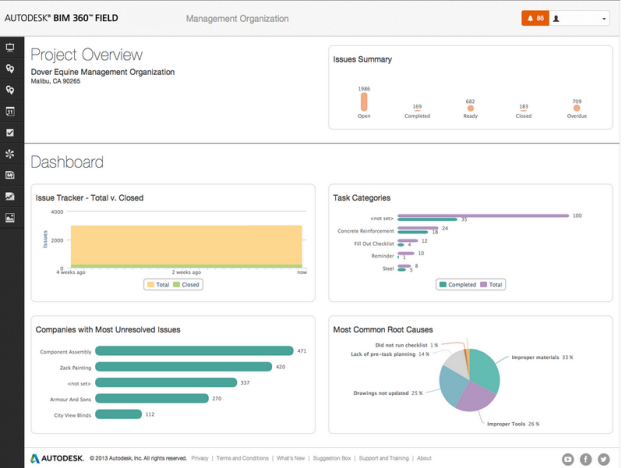626x468 pixels.
Task: Open the Suggestion Box link
Action: 332,458
